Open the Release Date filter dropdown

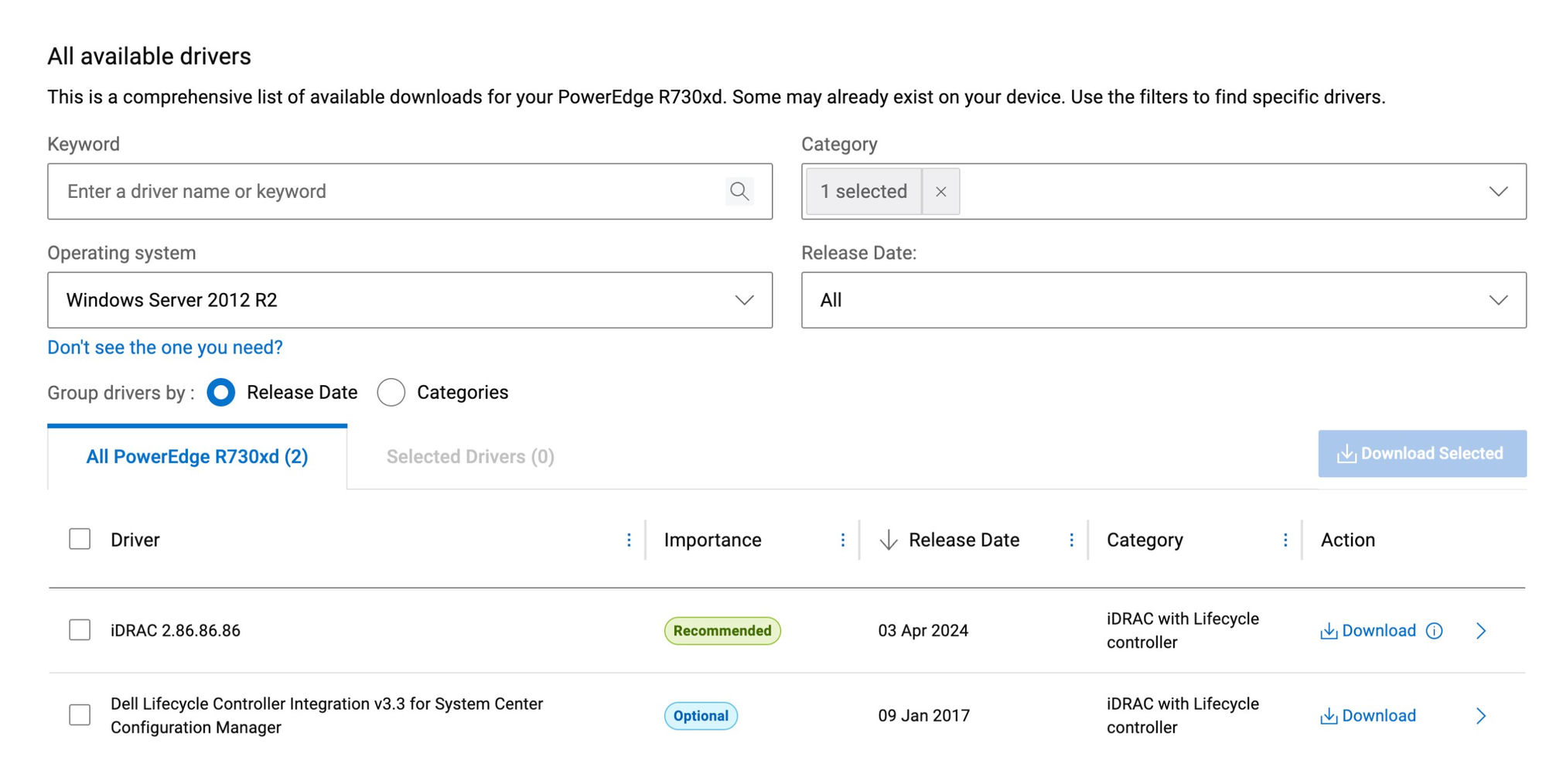click(1164, 300)
